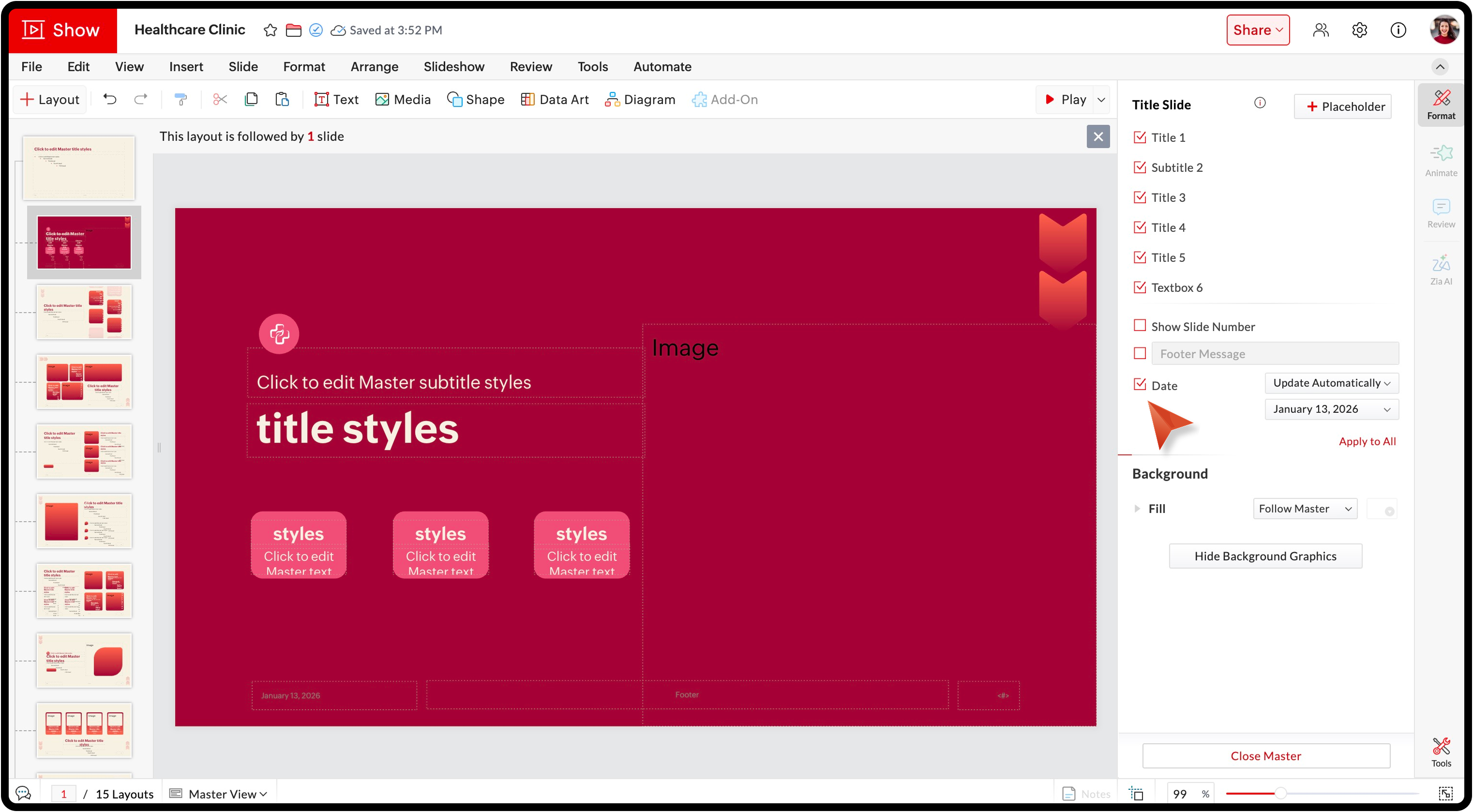
Task: Open the Zia AI panel
Action: (1441, 270)
